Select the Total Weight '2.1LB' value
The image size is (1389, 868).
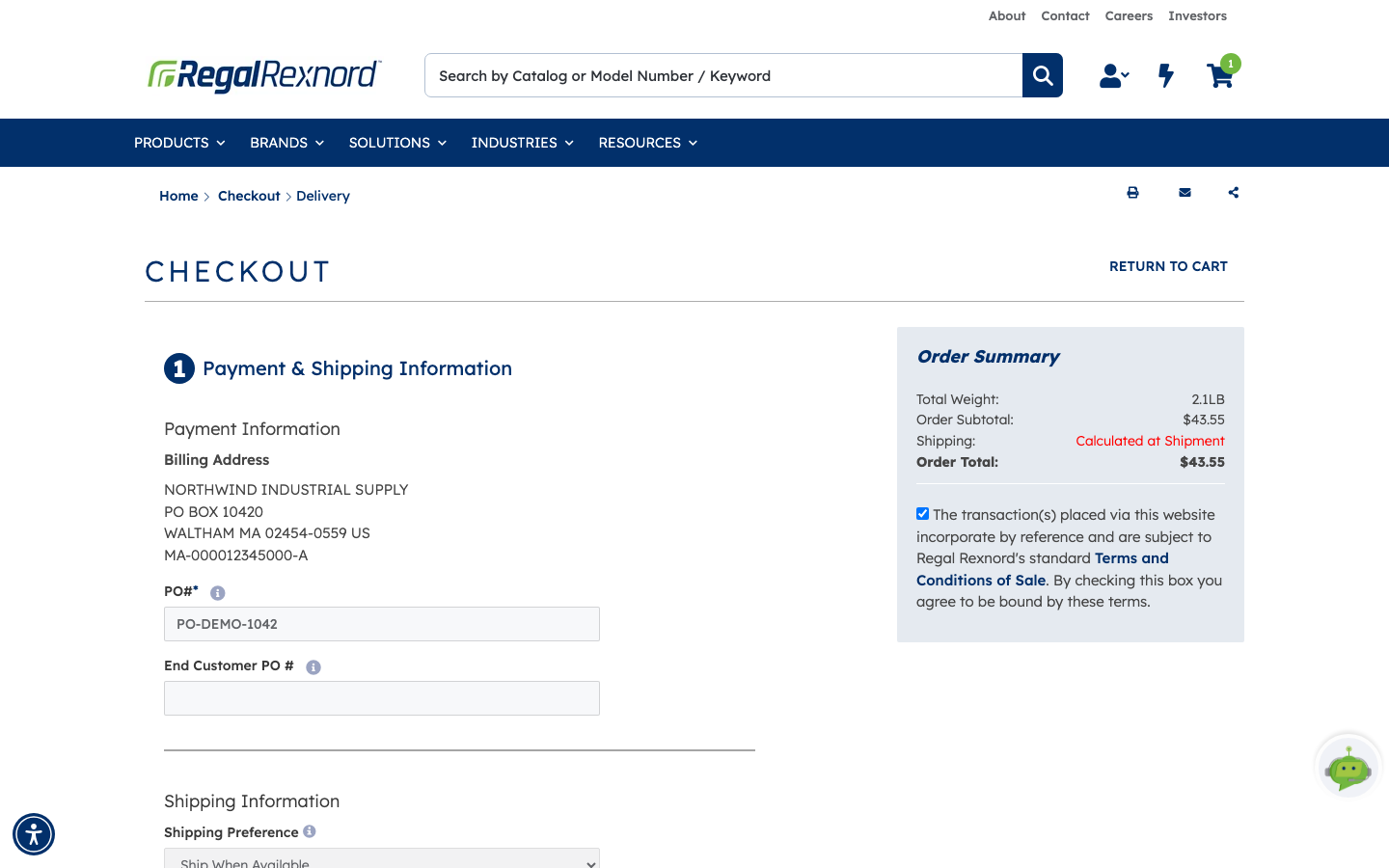pyautogui.click(x=1208, y=399)
